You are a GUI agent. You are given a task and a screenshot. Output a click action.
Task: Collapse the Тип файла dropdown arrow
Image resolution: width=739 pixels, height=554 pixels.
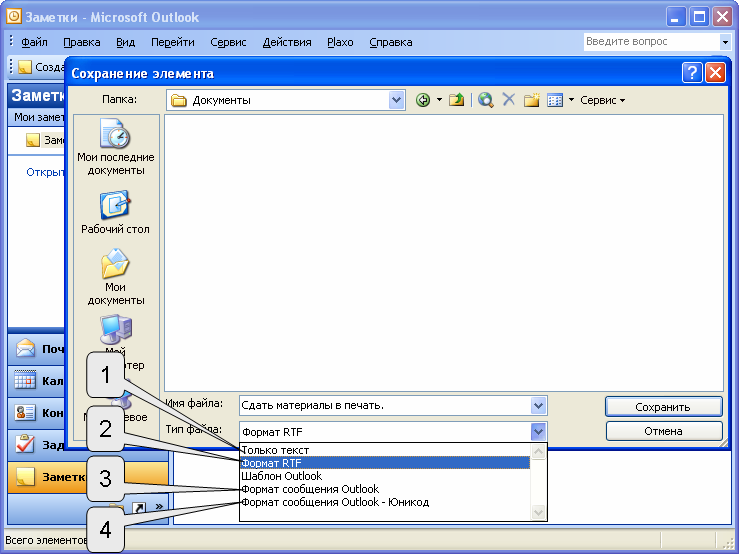[x=538, y=431]
